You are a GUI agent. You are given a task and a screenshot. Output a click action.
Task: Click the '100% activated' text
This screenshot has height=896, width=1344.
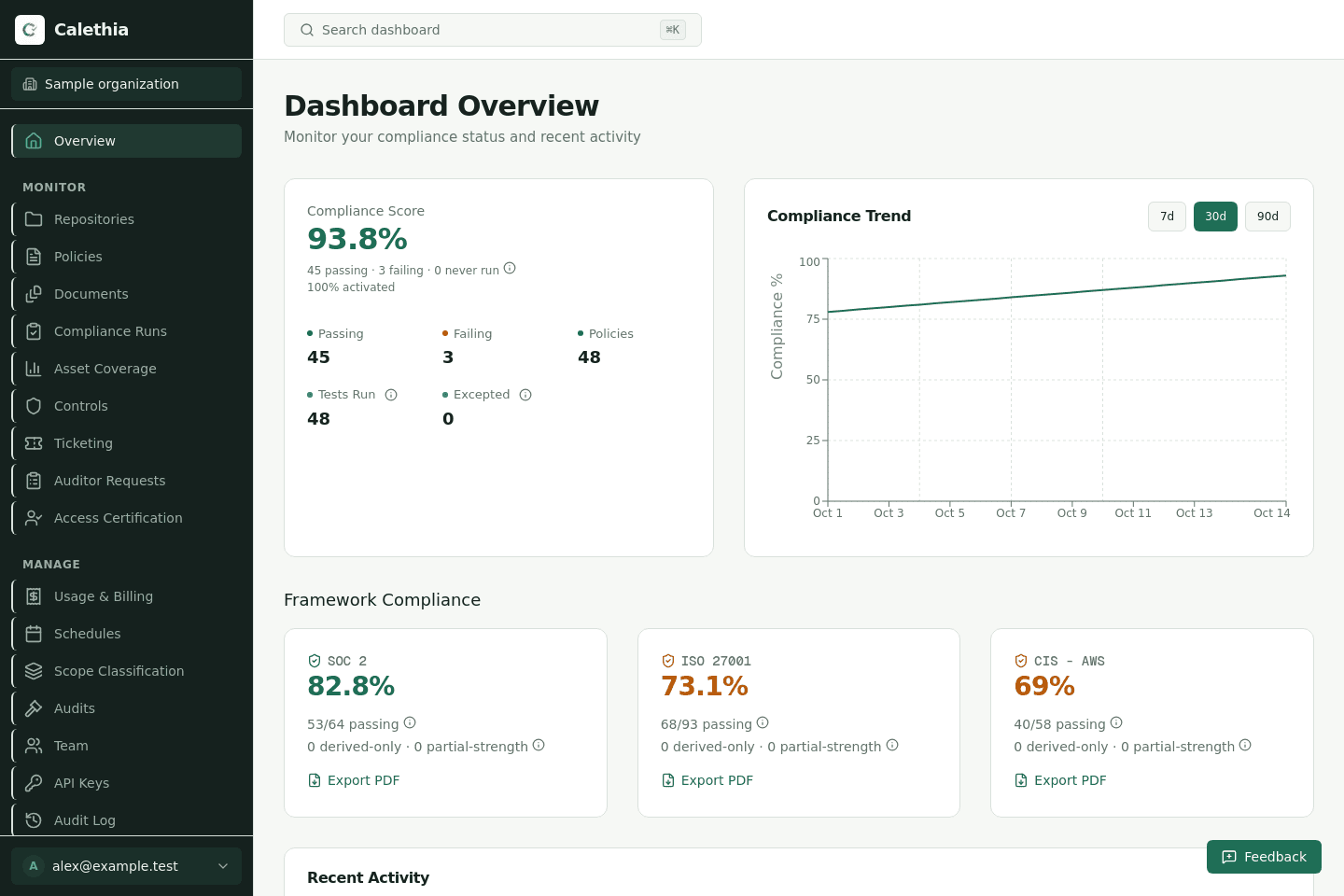click(351, 287)
